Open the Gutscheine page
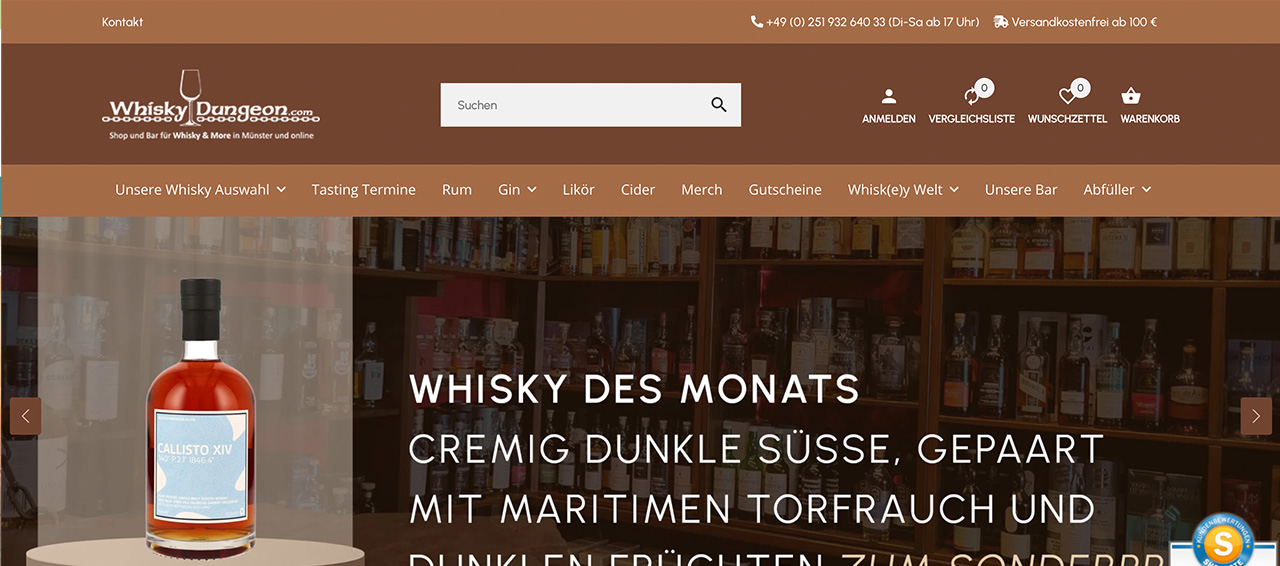The image size is (1280, 566). (x=785, y=190)
